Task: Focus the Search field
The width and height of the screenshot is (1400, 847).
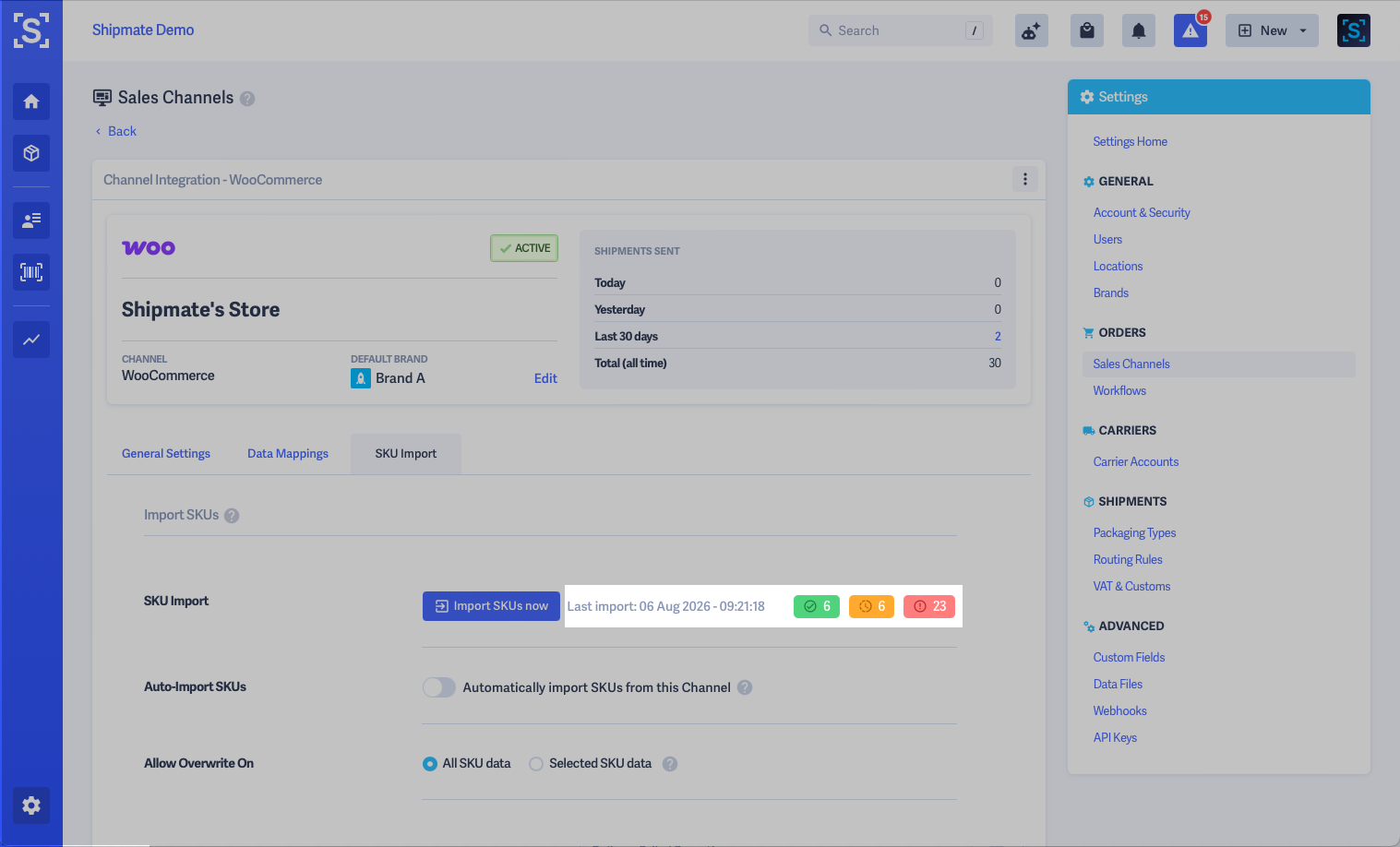Action: [x=901, y=30]
